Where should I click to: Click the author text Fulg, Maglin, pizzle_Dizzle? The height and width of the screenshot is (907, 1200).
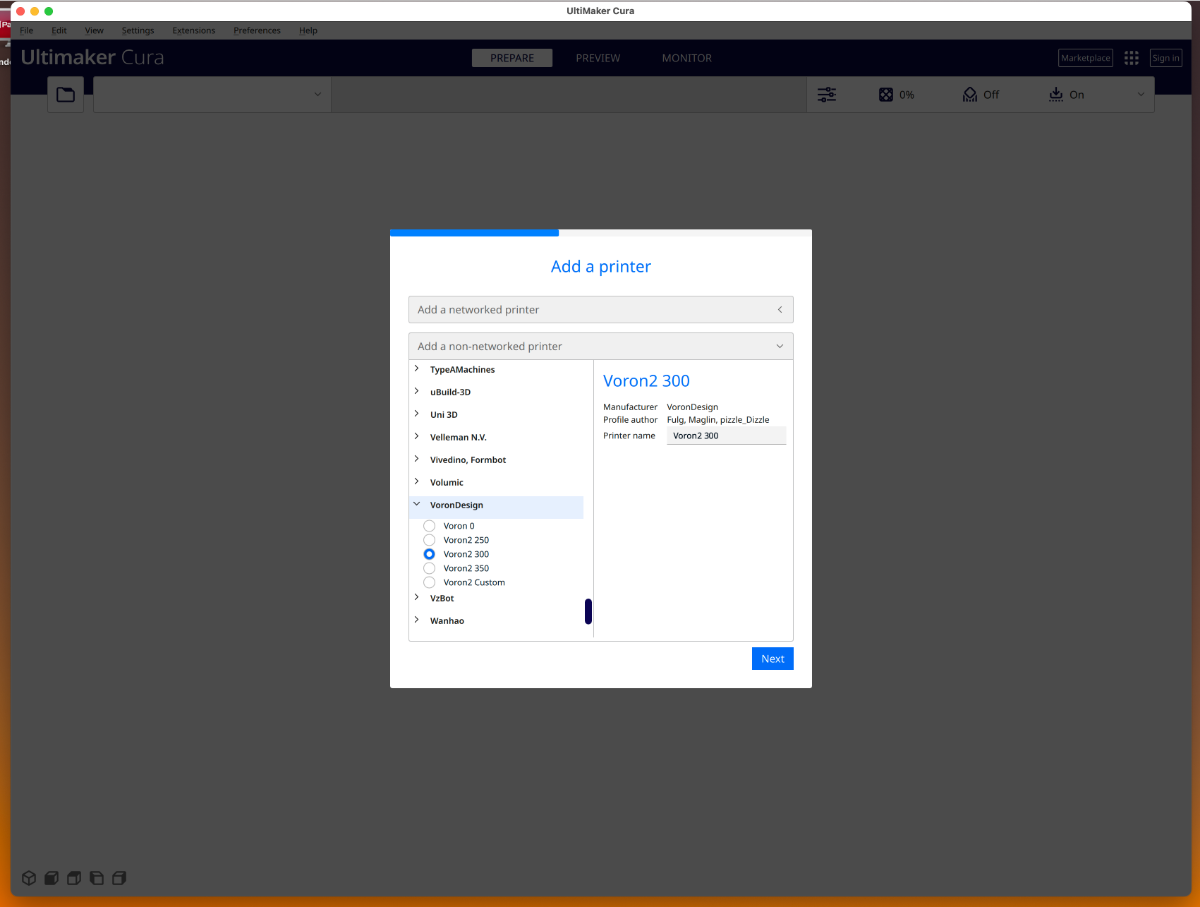tap(718, 420)
